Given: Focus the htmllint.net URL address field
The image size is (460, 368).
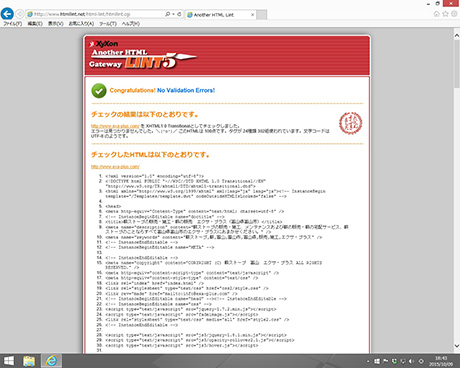Looking at the screenshot, I should (95, 14).
